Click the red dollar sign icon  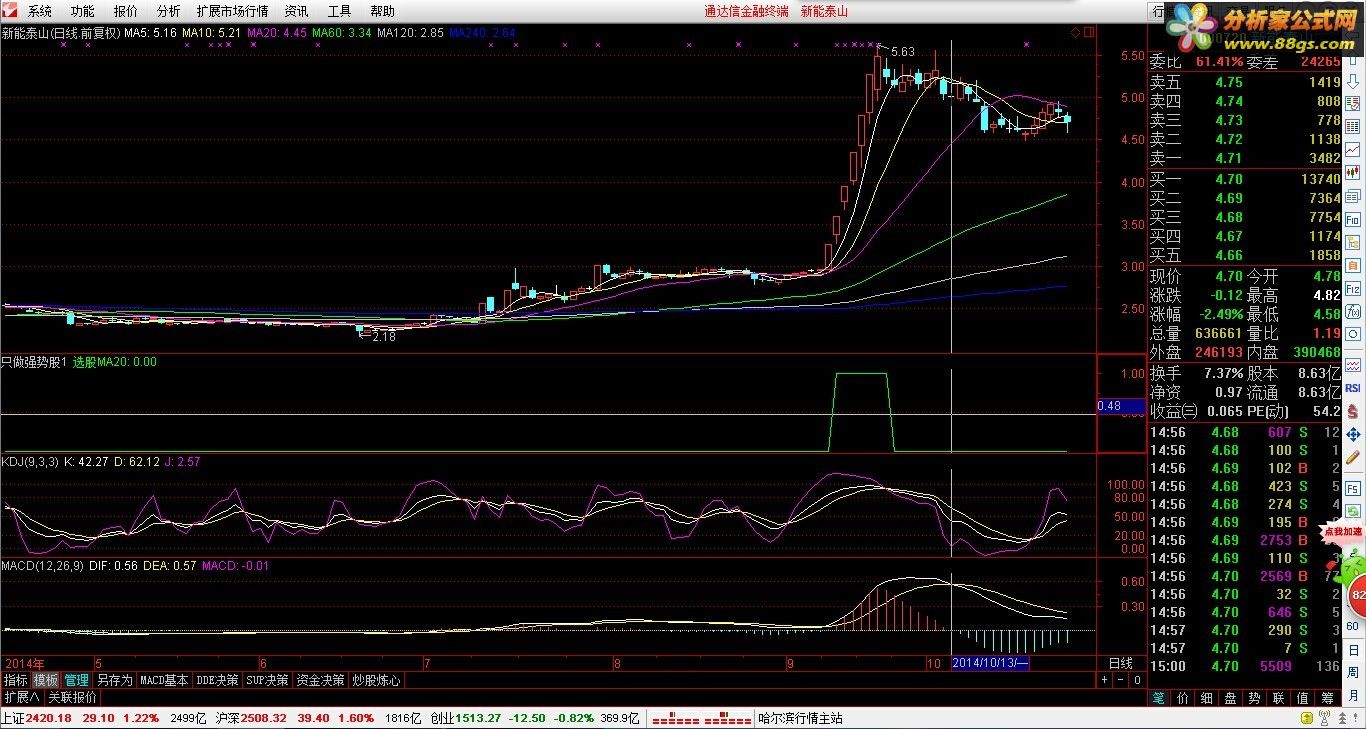point(1353,412)
